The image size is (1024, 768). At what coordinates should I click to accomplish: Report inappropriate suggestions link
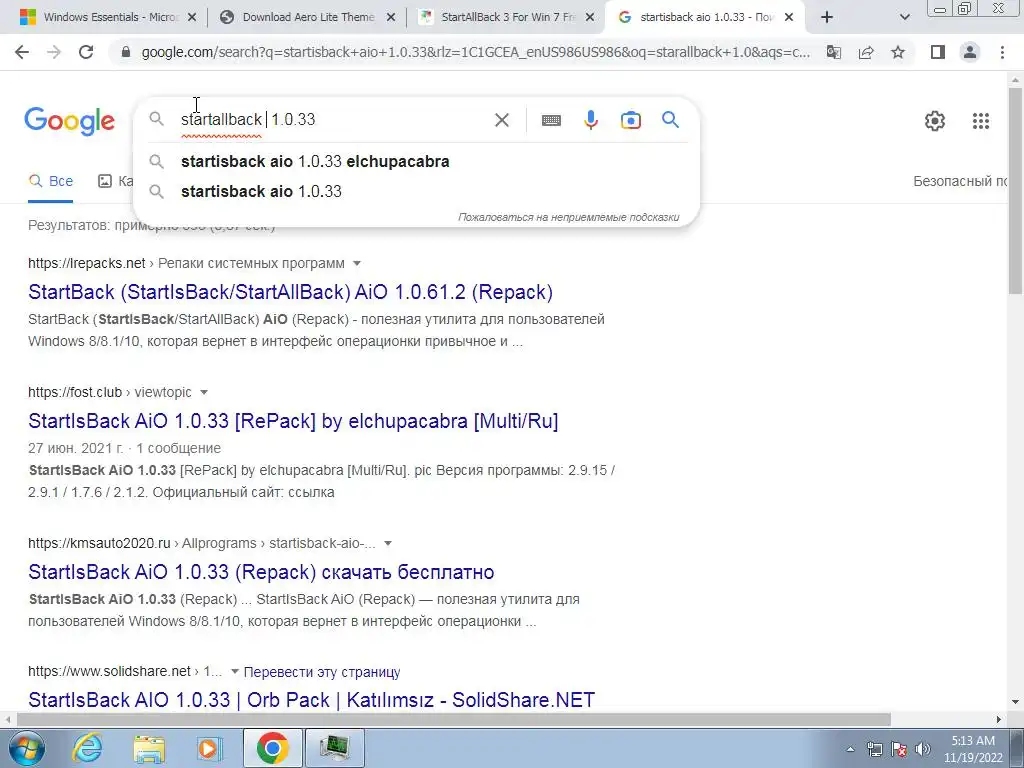568,217
